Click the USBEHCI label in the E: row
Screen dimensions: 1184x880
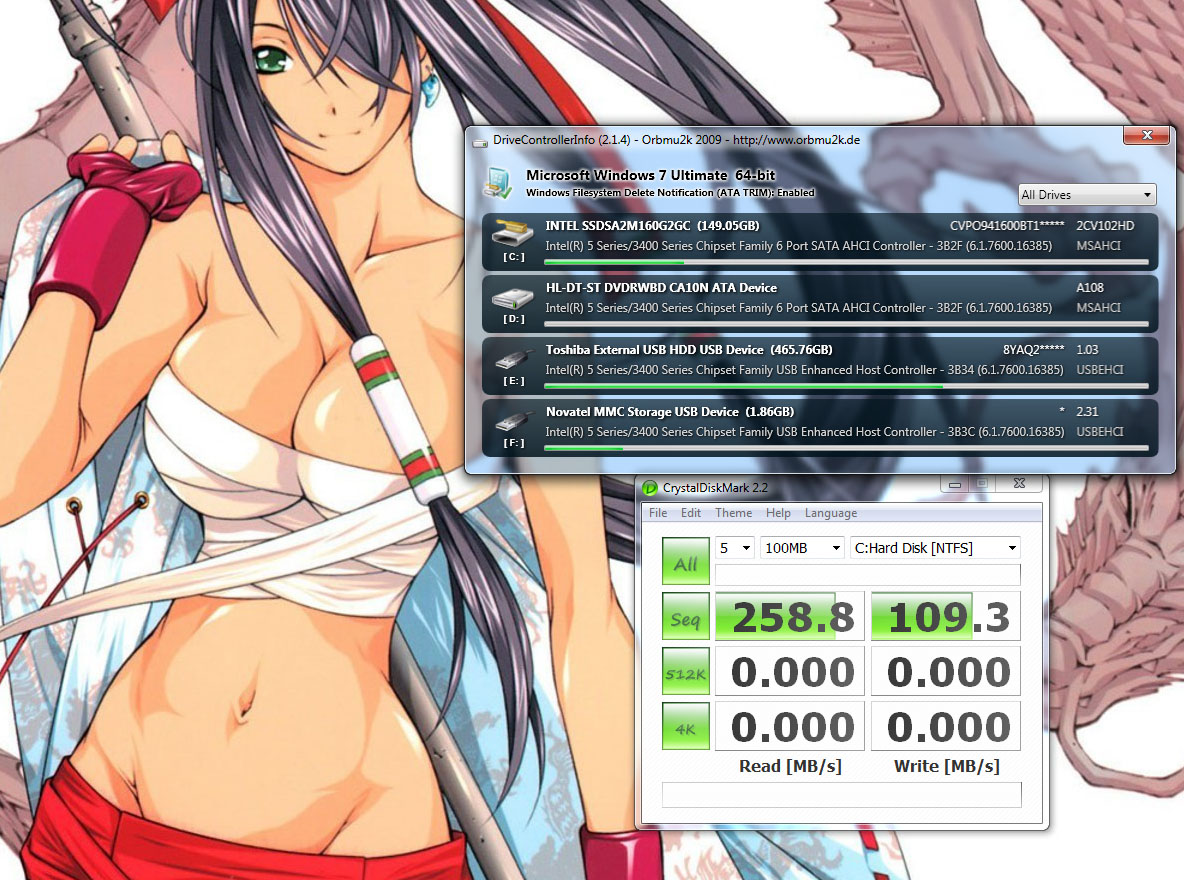click(1099, 369)
